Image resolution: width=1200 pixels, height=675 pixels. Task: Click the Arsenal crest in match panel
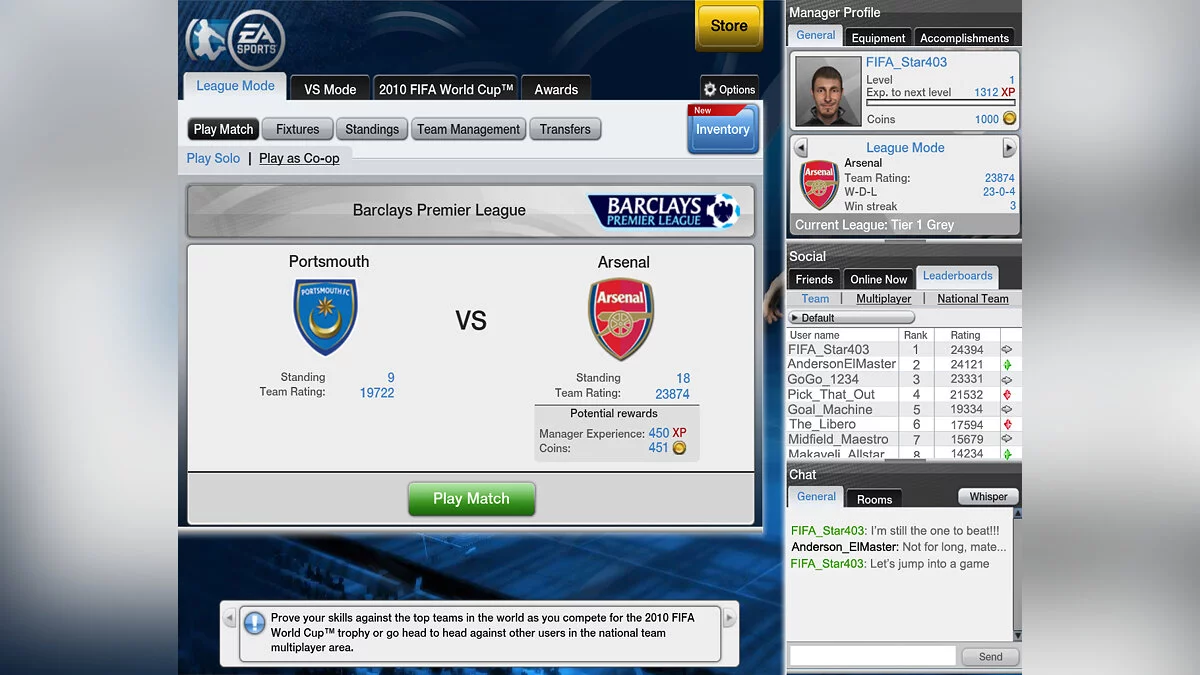[621, 319]
